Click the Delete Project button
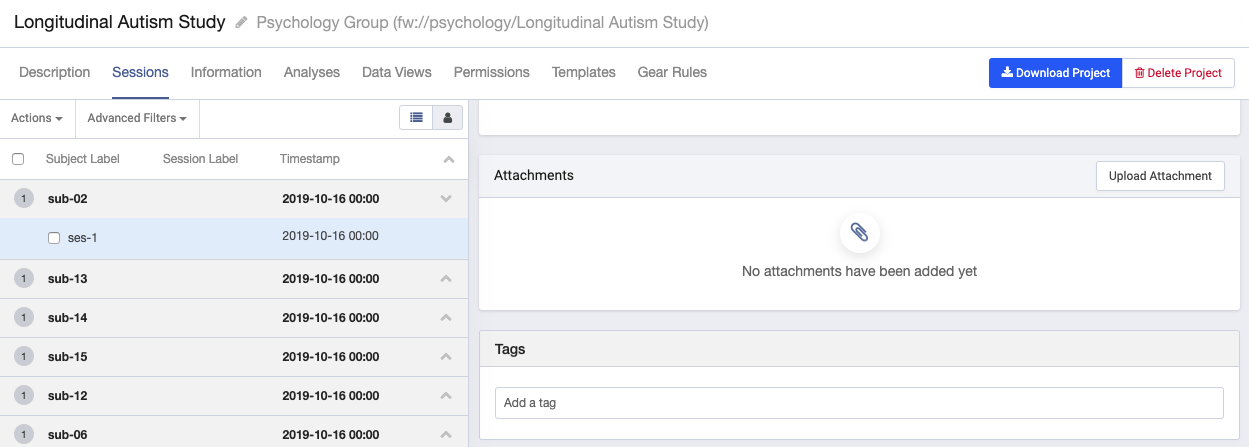The image size is (1249, 447). [x=1178, y=73]
